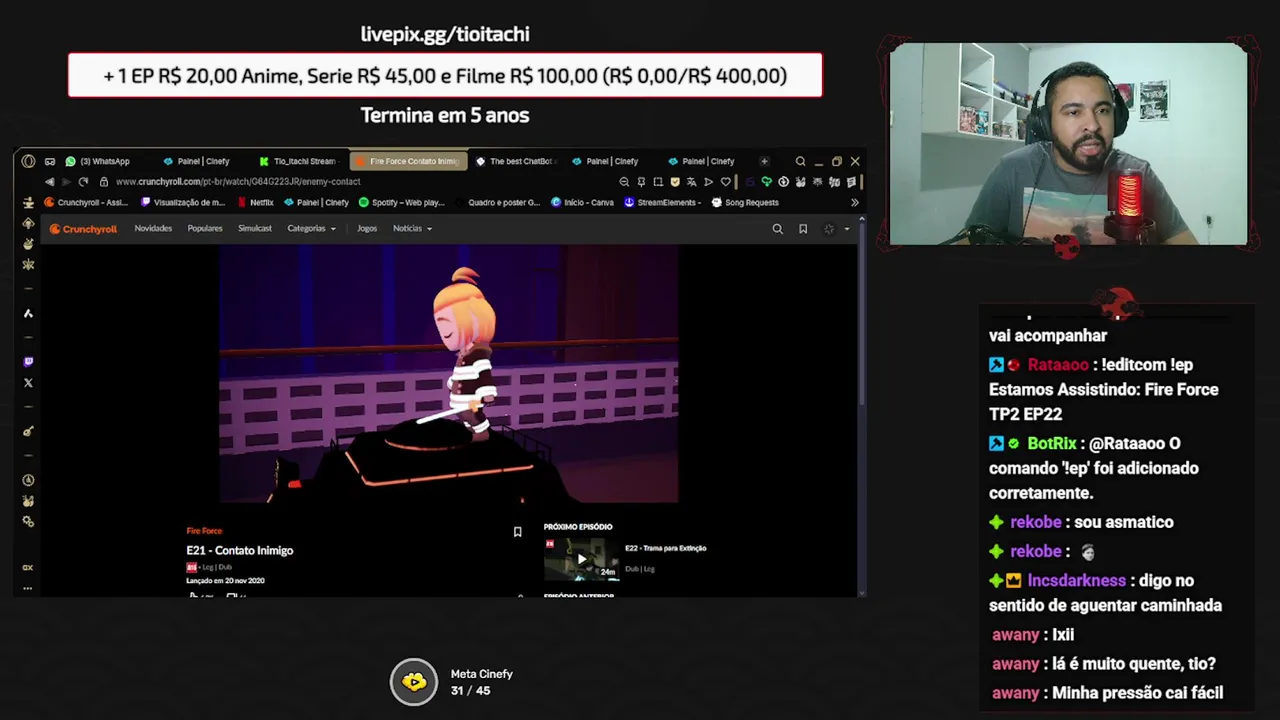Switch to the first Painel | Cinefy tab

tap(197, 161)
